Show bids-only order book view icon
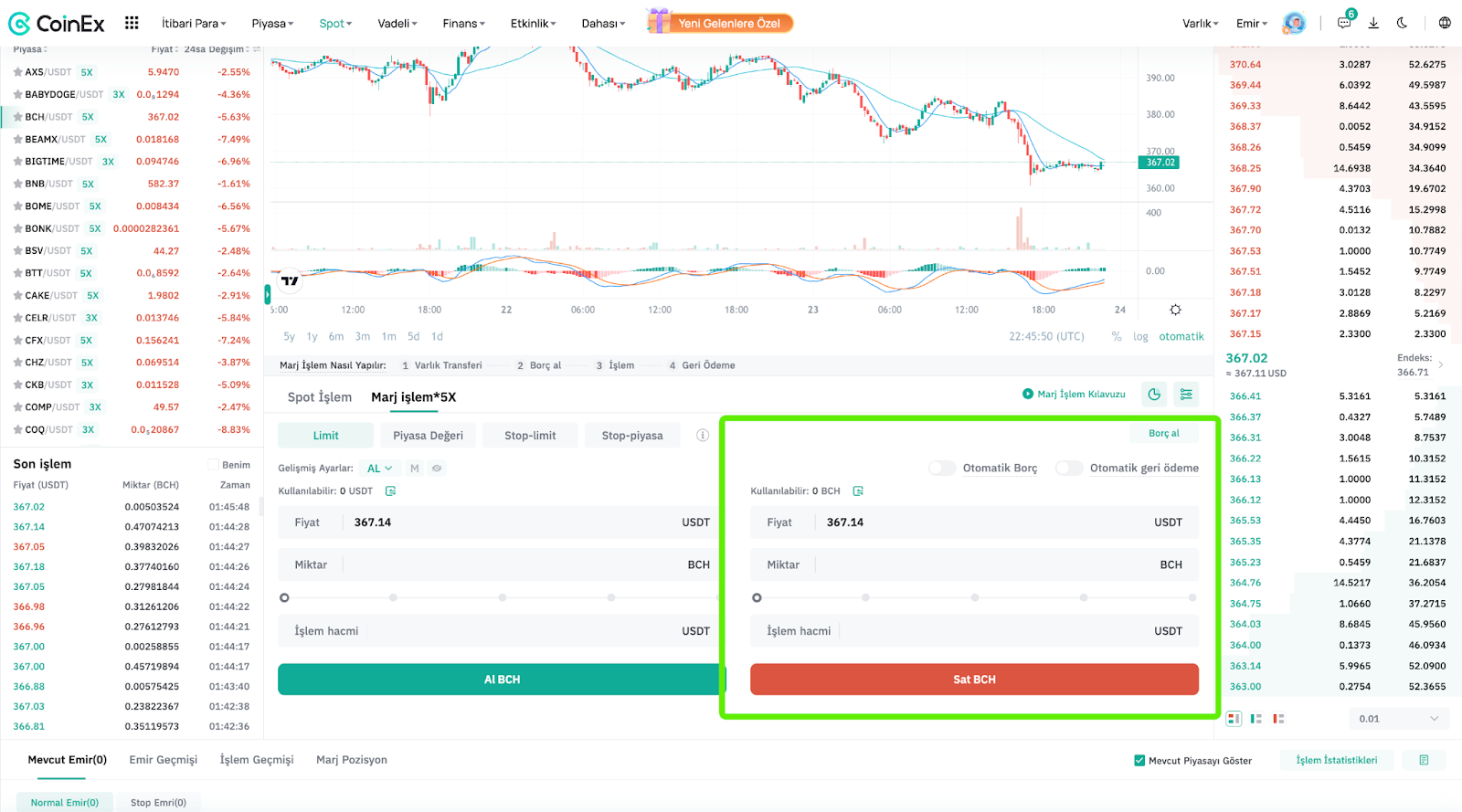 [1256, 719]
